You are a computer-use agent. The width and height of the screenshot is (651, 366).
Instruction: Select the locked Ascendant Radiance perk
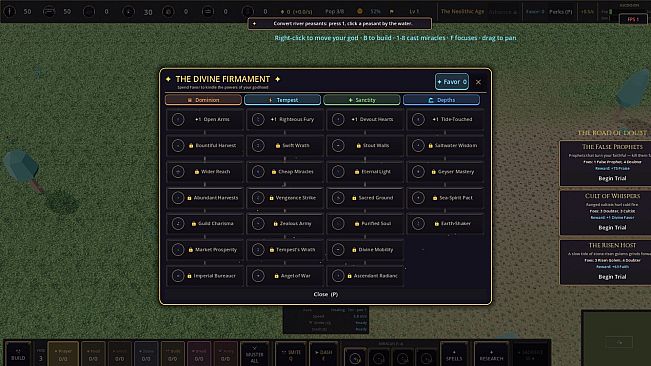pyautogui.click(x=365, y=276)
